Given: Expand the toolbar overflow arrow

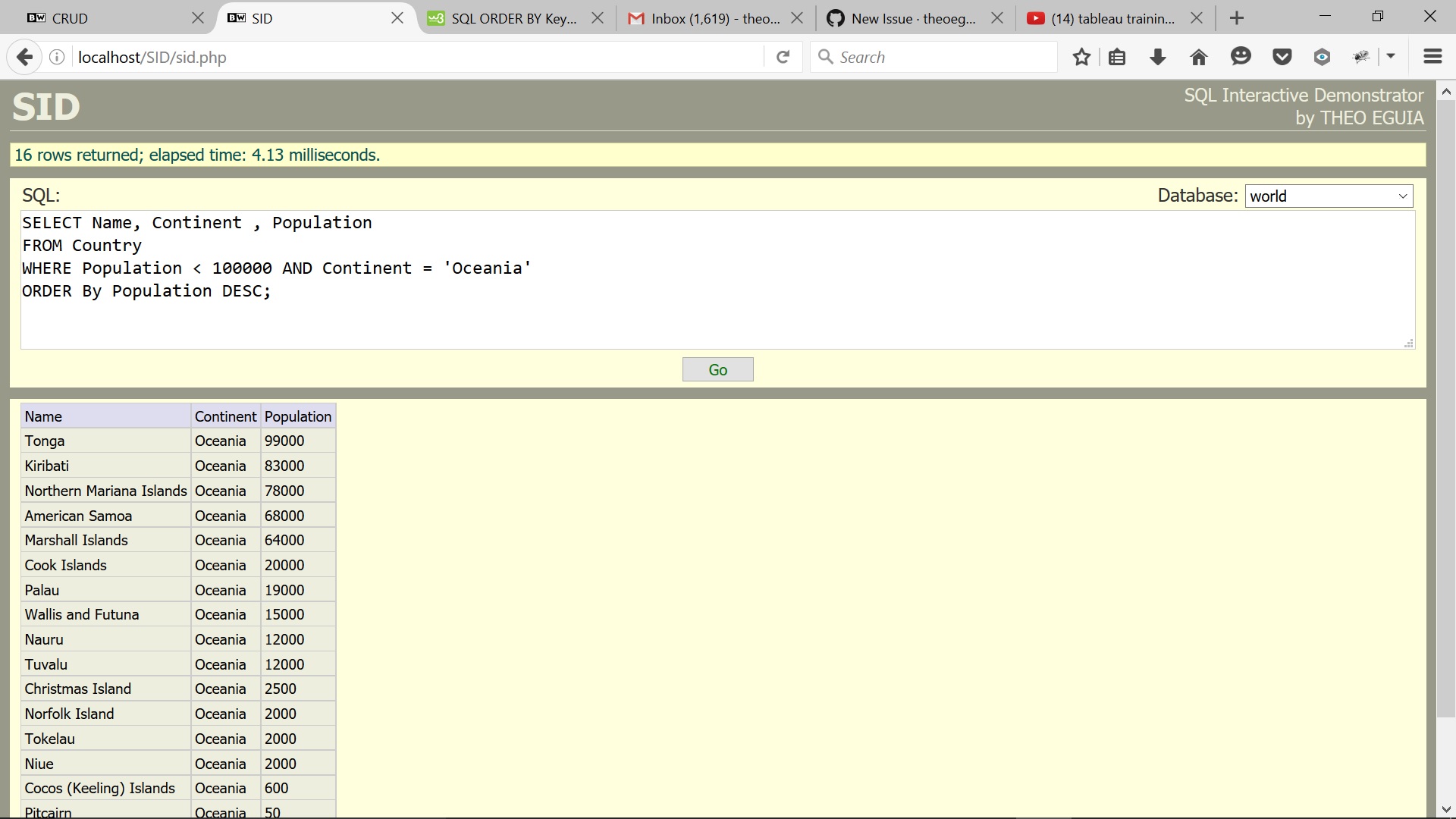Looking at the screenshot, I should pos(1392,57).
